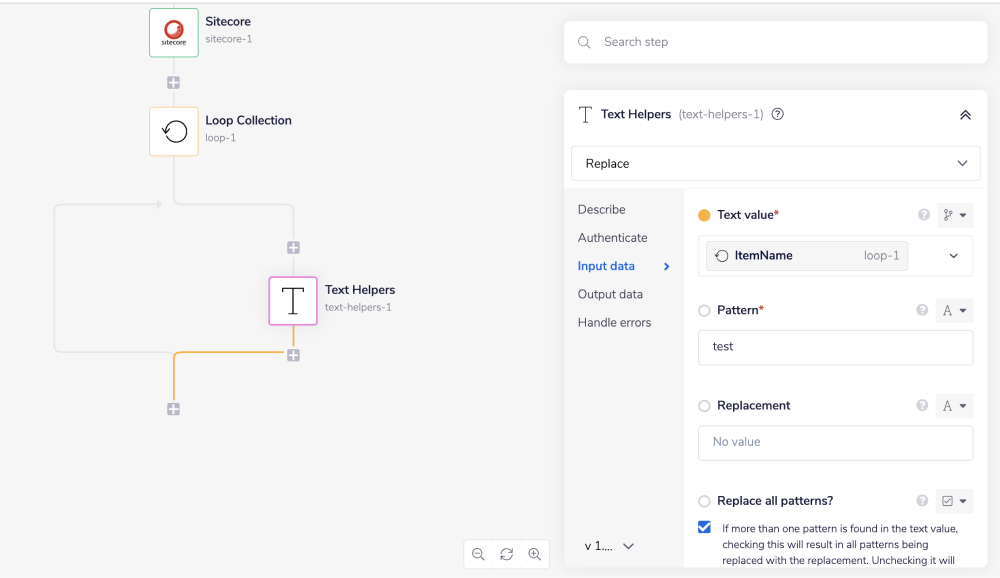Click the reset zoom refresh icon
Viewport: 1000px width, 578px height.
pos(506,554)
